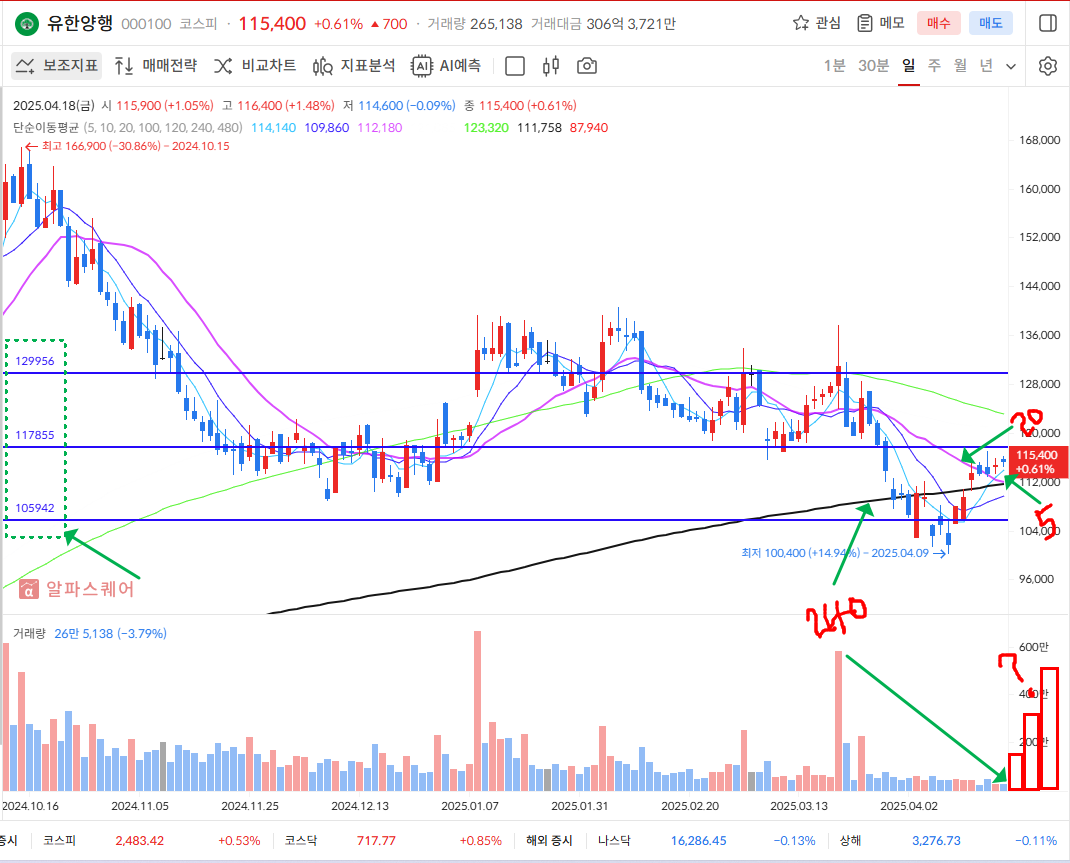Open the 코스피 index in ticker bar
The width and height of the screenshot is (1070, 863).
click(x=59, y=840)
